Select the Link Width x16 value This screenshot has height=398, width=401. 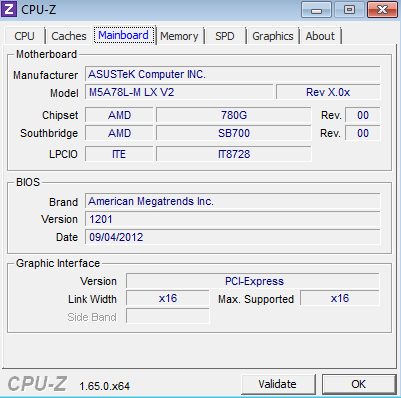[x=168, y=298]
